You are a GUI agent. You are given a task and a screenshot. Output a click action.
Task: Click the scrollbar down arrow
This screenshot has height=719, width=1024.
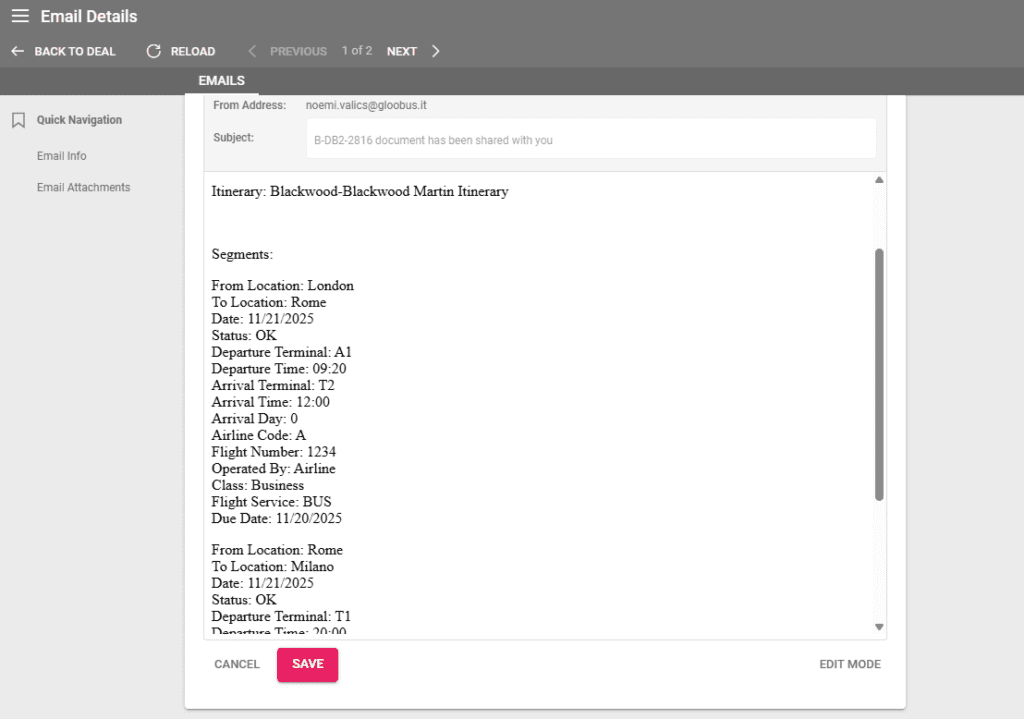(879, 625)
